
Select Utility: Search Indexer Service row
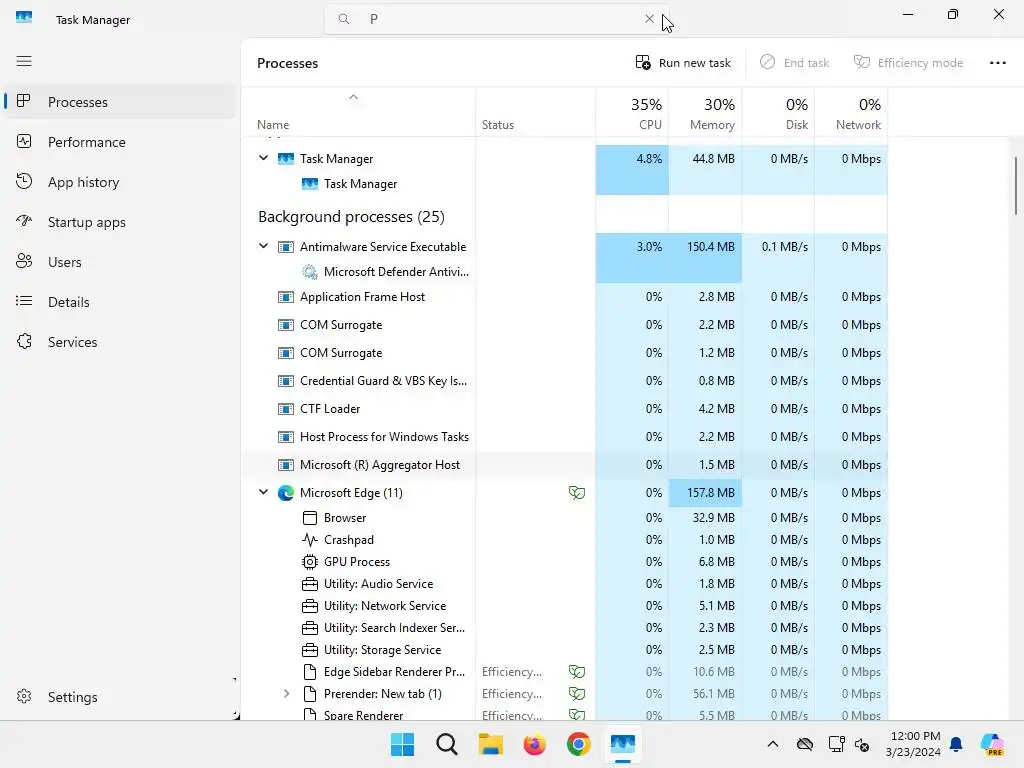[564, 628]
